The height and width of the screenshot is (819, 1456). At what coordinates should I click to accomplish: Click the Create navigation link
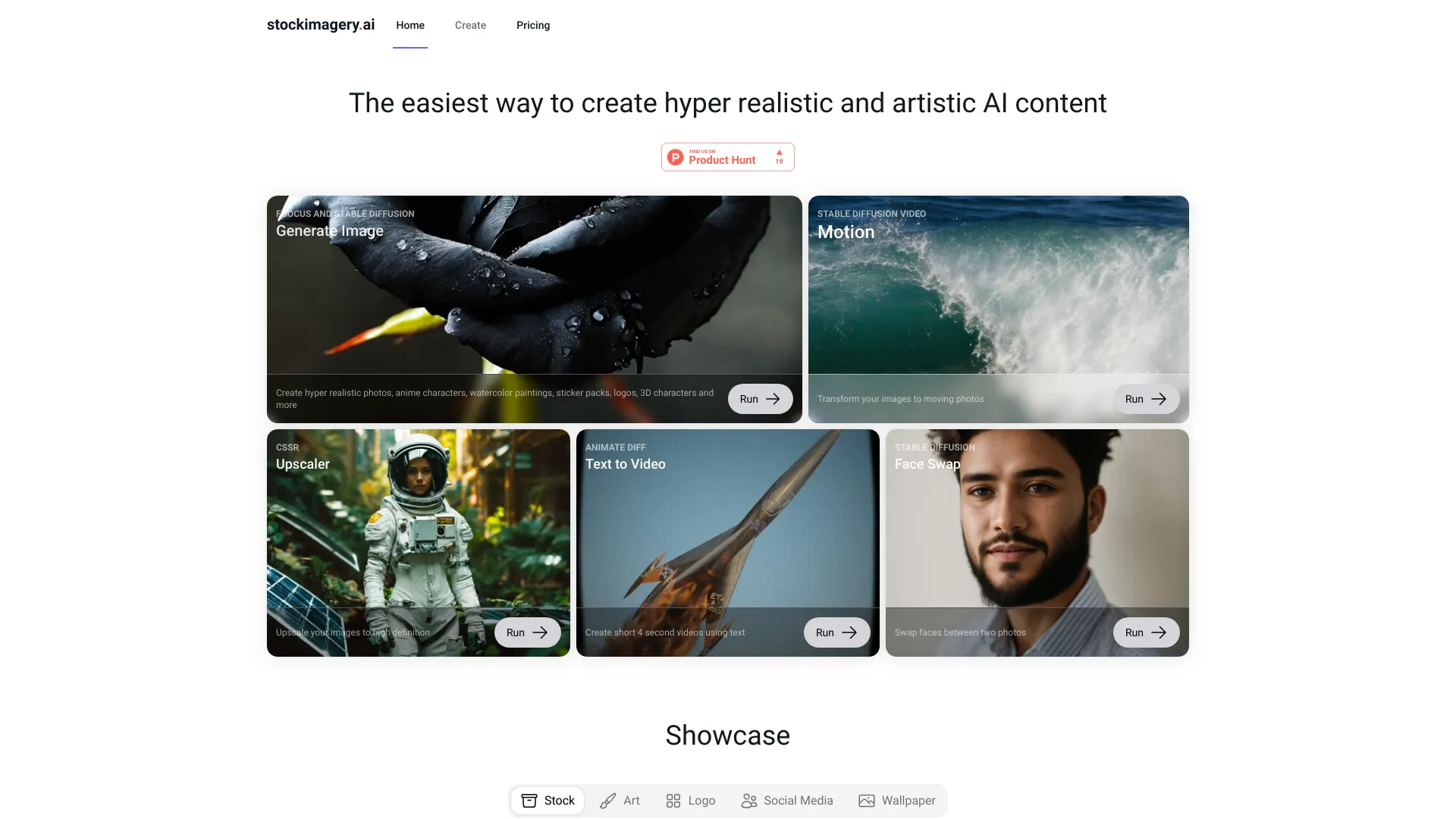470,25
